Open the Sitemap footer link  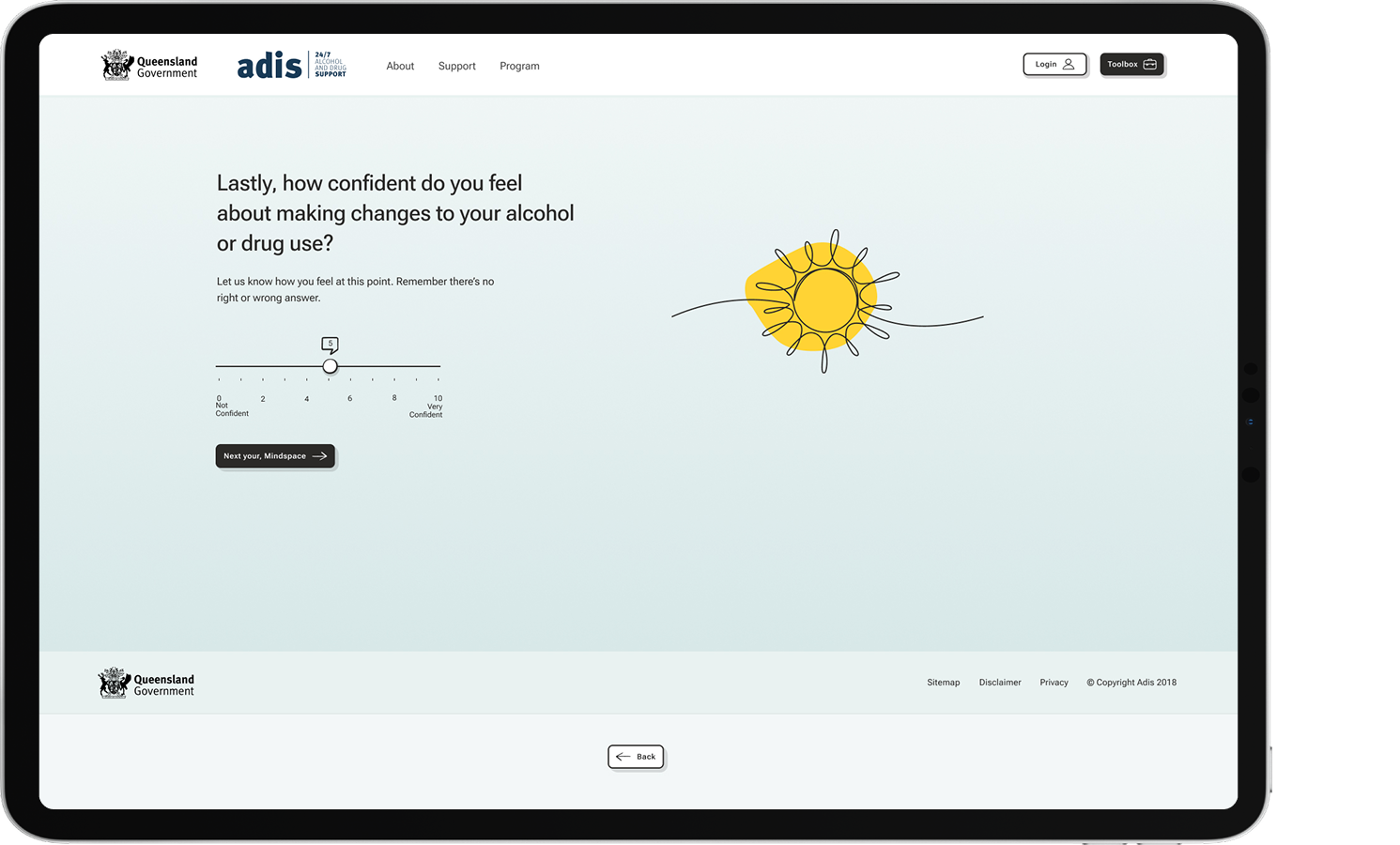coord(943,683)
